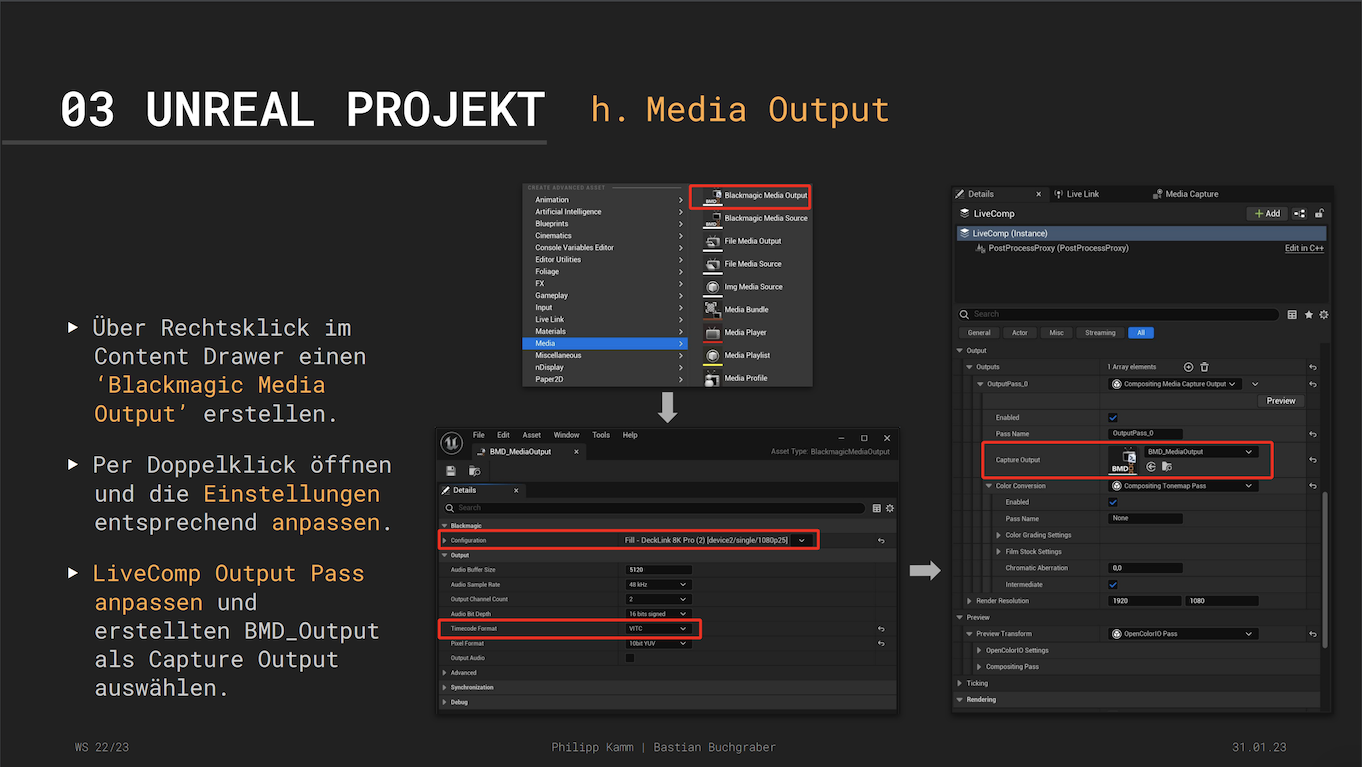The height and width of the screenshot is (767, 1362).
Task: Select Blackmagic Media Output in the Media submenu
Action: coord(765,195)
